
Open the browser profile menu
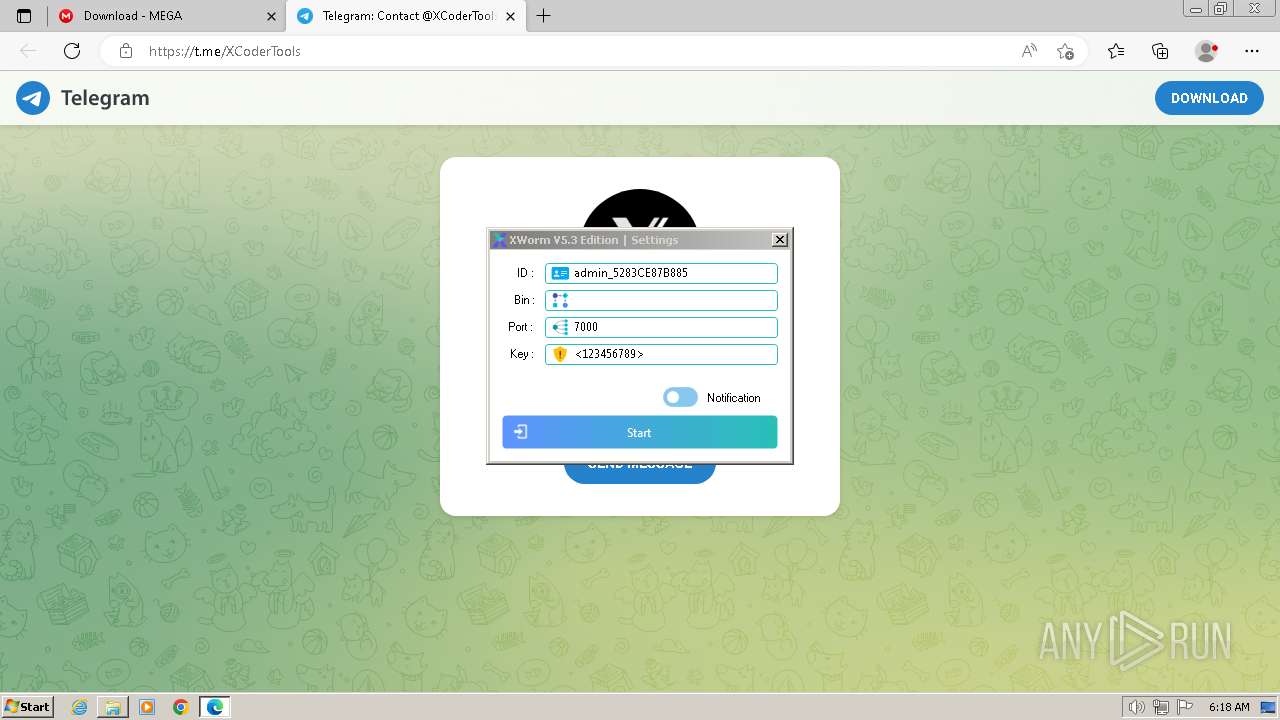coord(1207,51)
